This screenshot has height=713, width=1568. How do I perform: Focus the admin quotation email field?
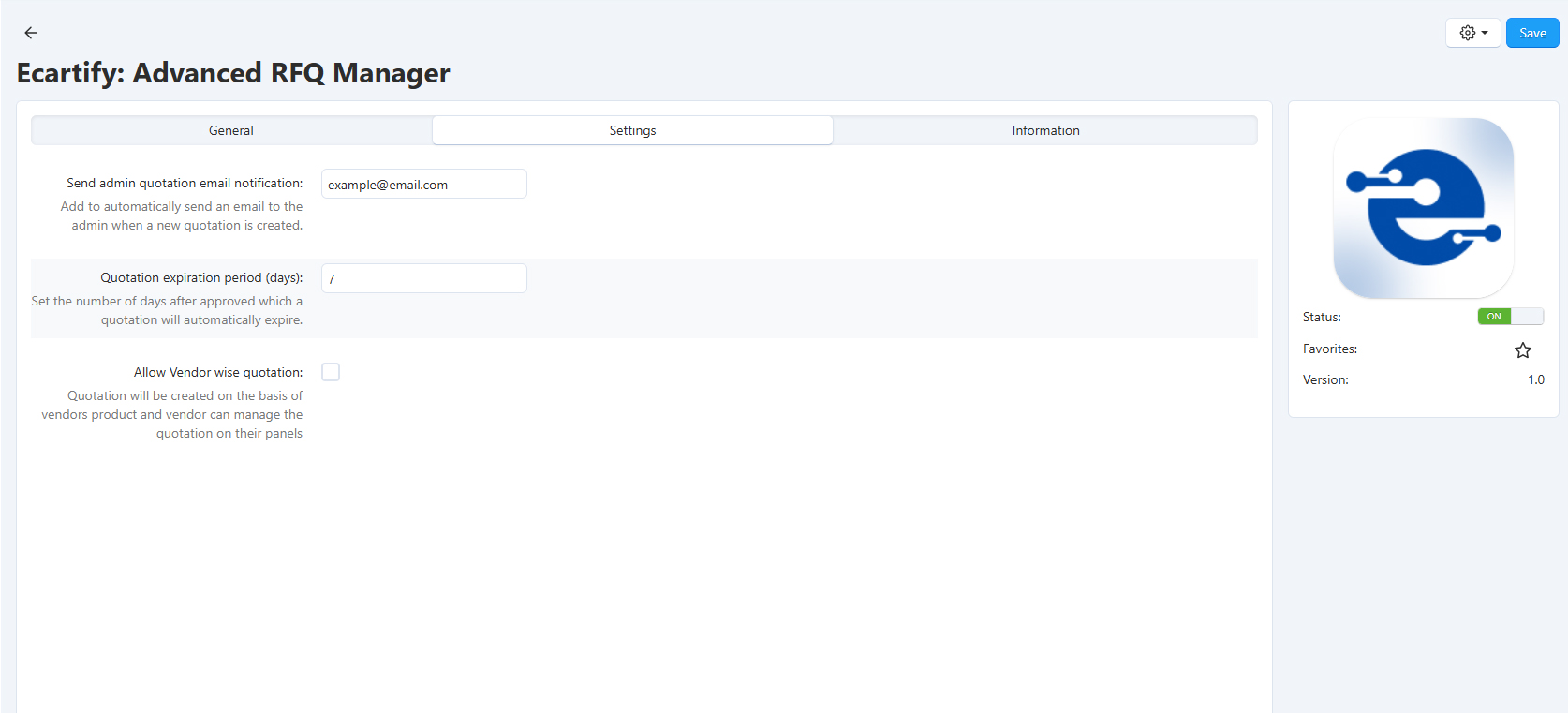423,185
